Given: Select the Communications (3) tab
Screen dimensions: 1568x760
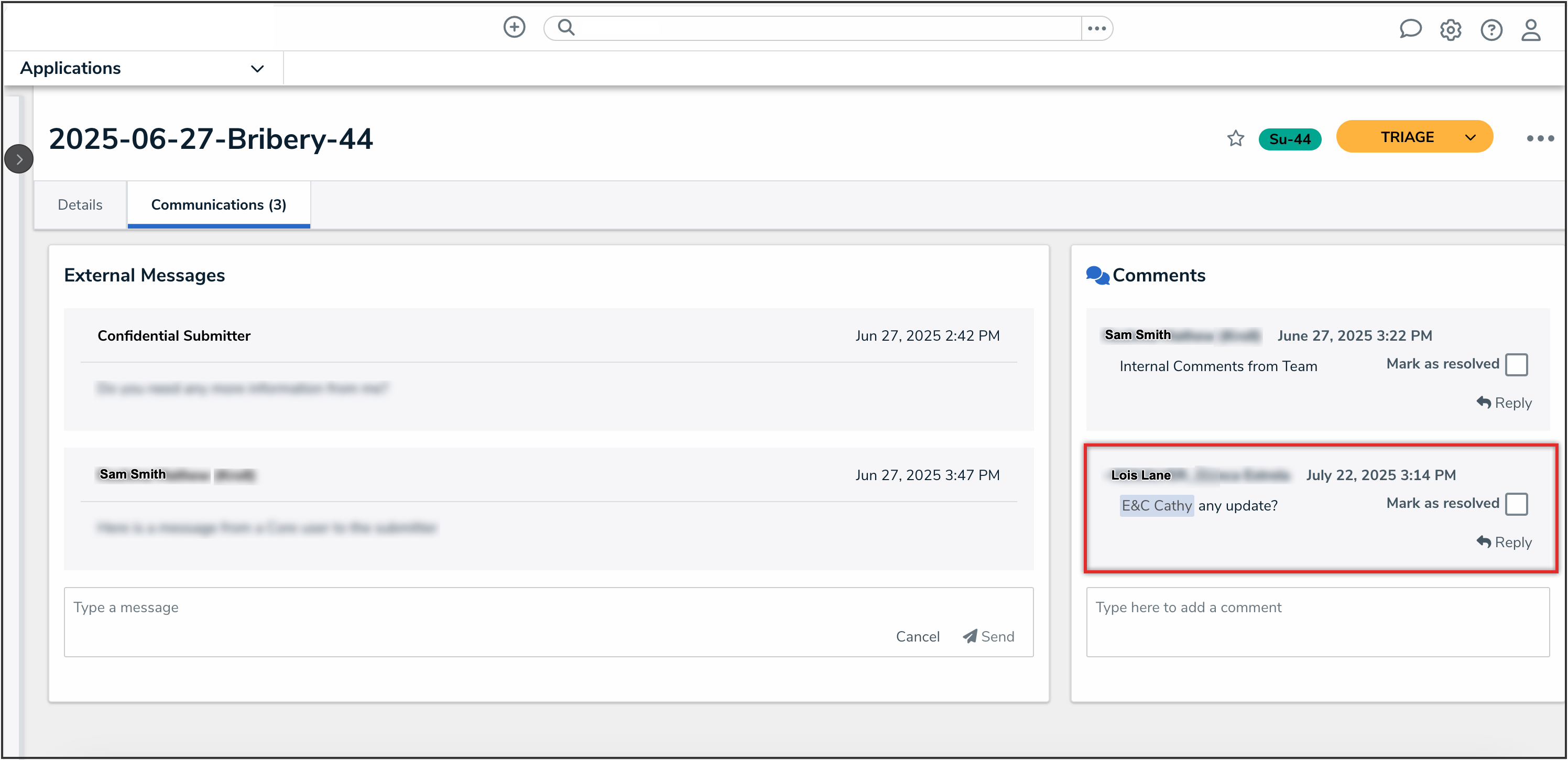Looking at the screenshot, I should 219,204.
